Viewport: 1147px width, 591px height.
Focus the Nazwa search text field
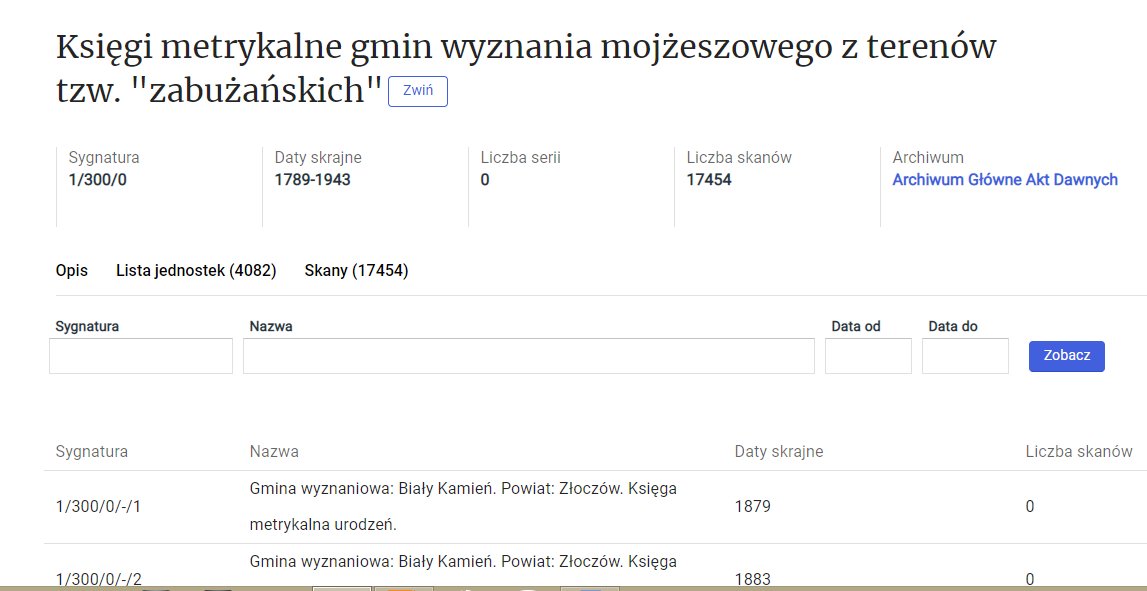528,356
